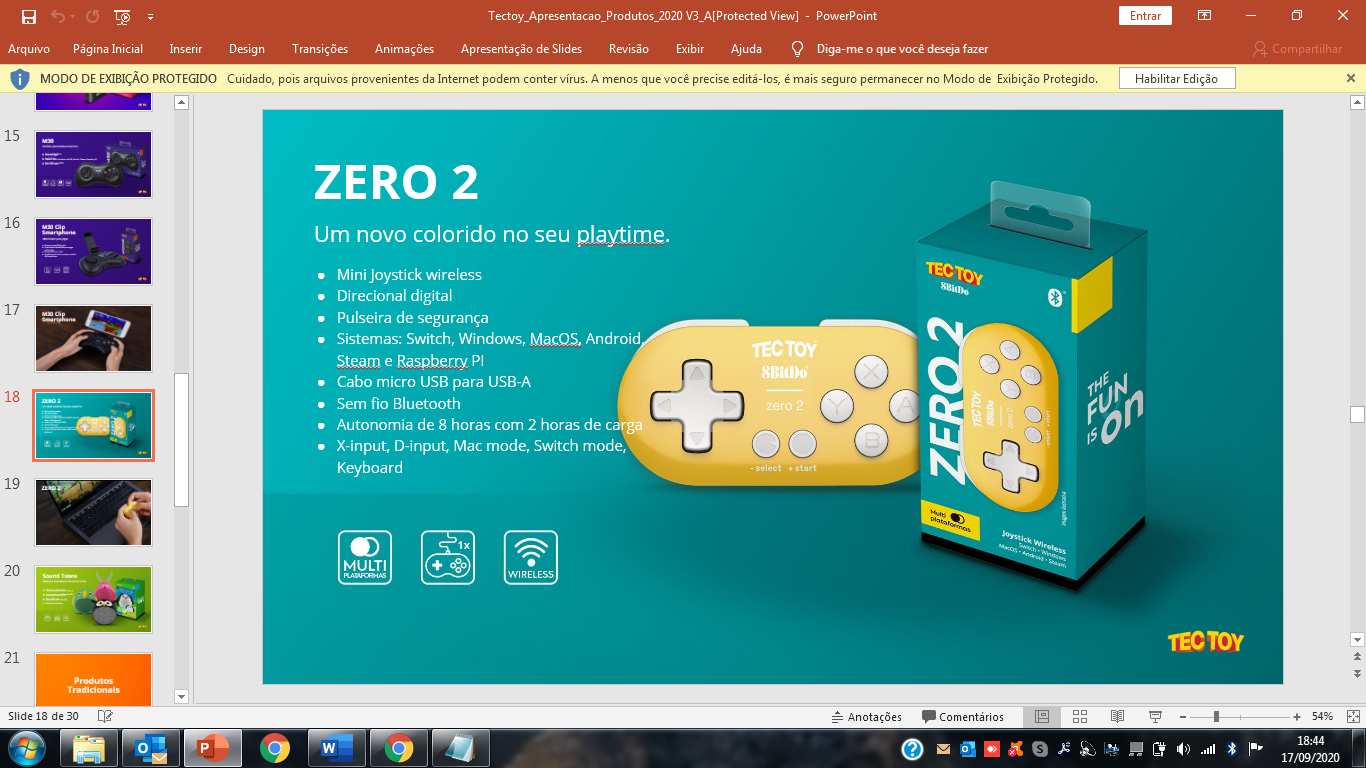Screen dimensions: 1366x768
Task: Click the lightbulb next to Diga-me
Action: click(798, 49)
